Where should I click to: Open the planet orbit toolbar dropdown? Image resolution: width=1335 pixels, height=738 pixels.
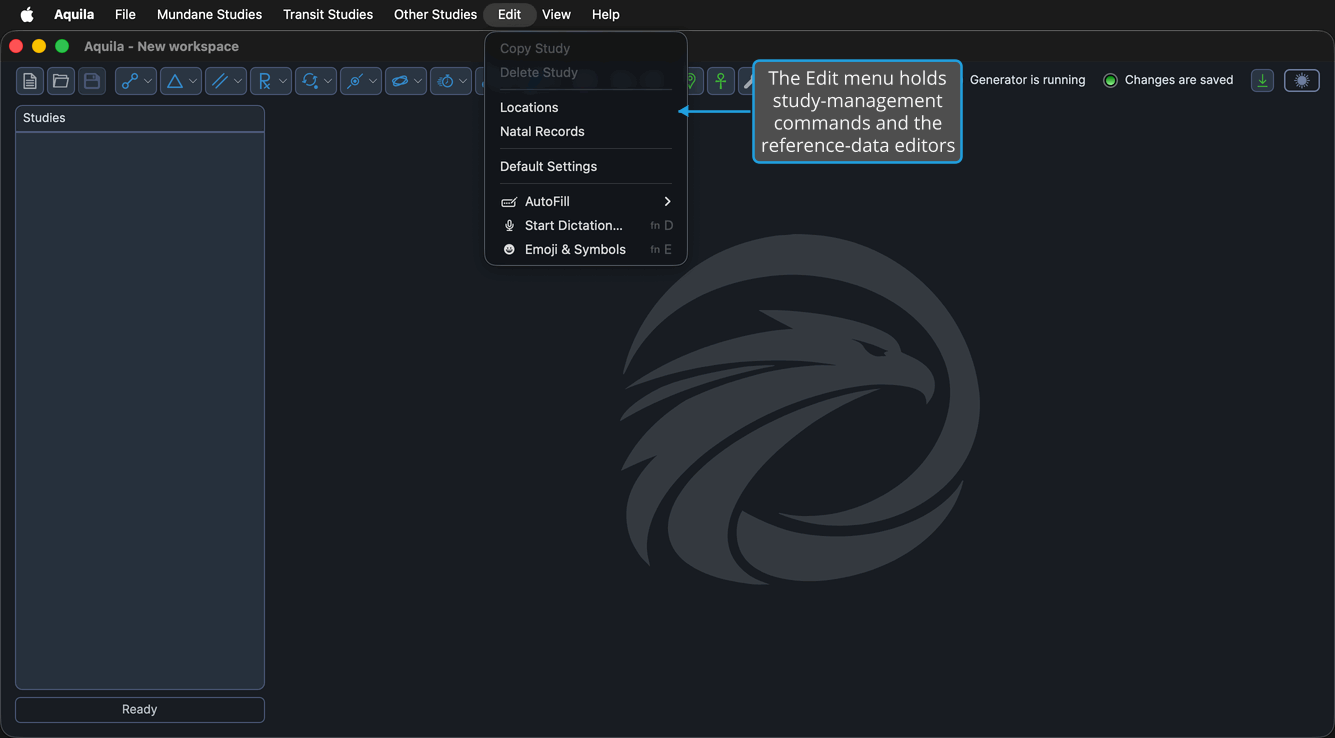(x=406, y=81)
